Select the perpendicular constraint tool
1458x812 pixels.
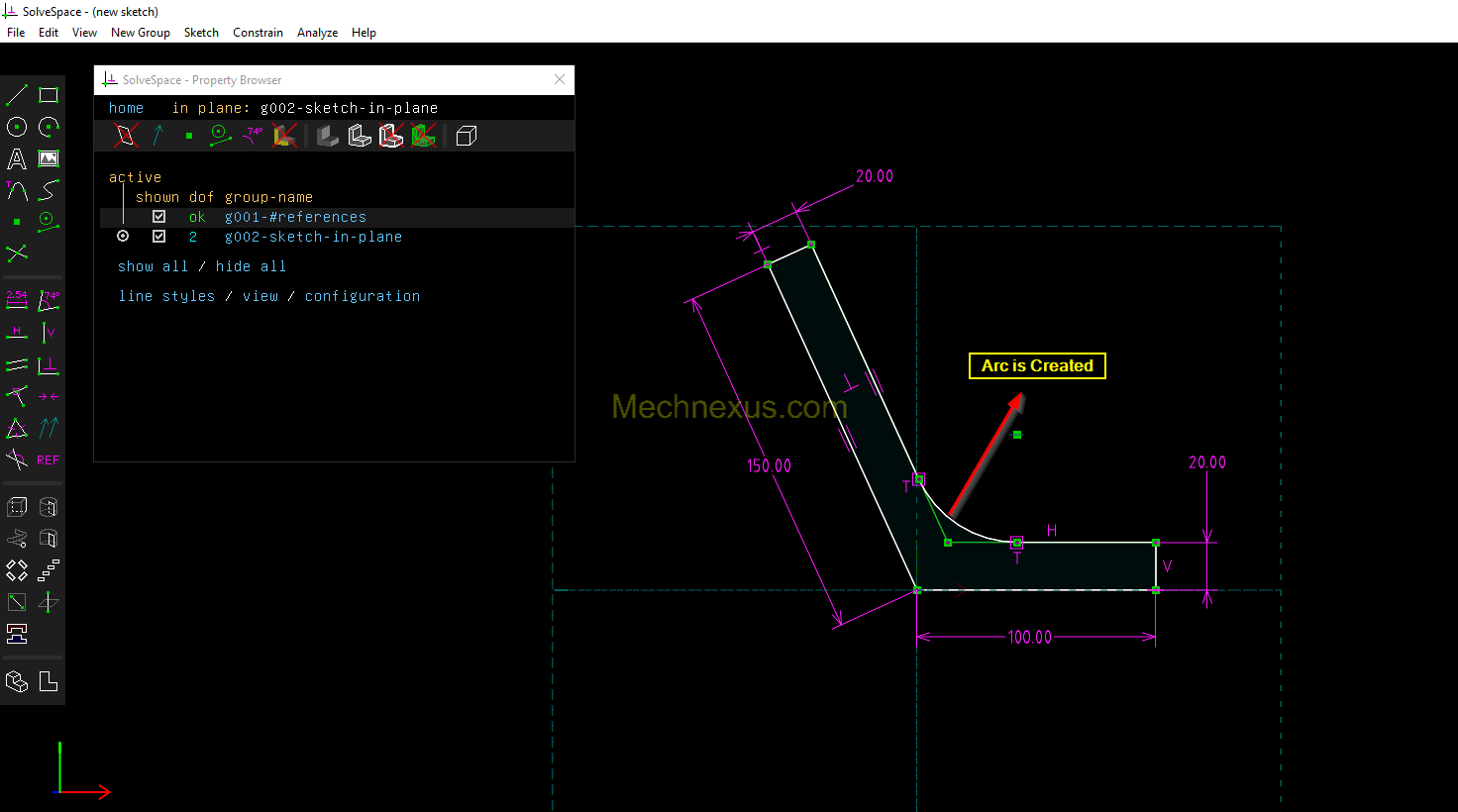tap(49, 365)
